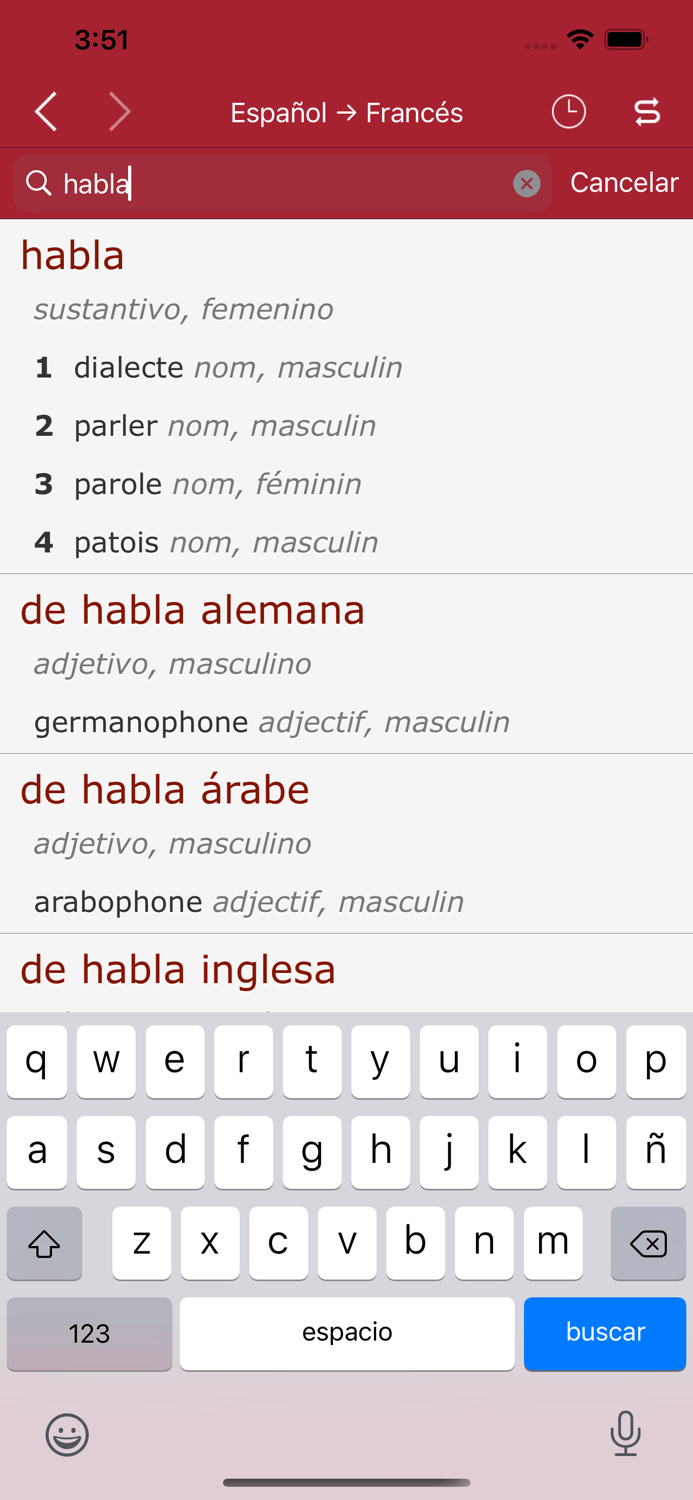Tap the blue buscar key
The image size is (693, 1500).
tap(604, 1333)
